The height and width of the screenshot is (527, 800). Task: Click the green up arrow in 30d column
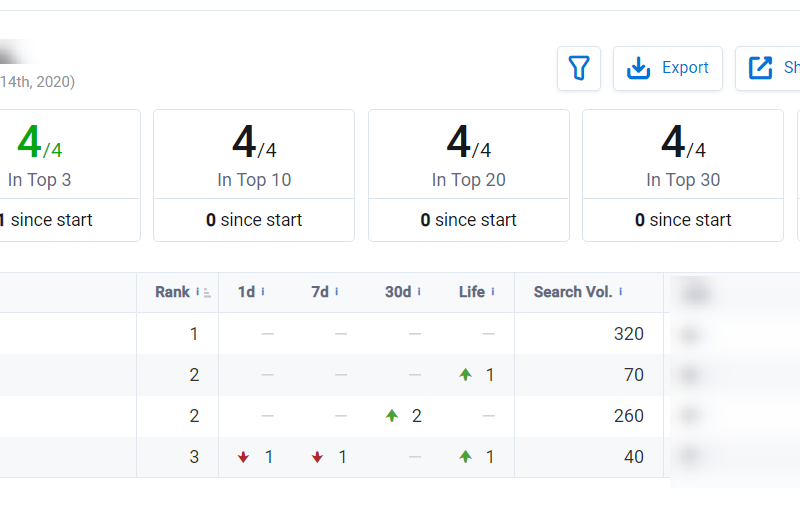pos(392,416)
